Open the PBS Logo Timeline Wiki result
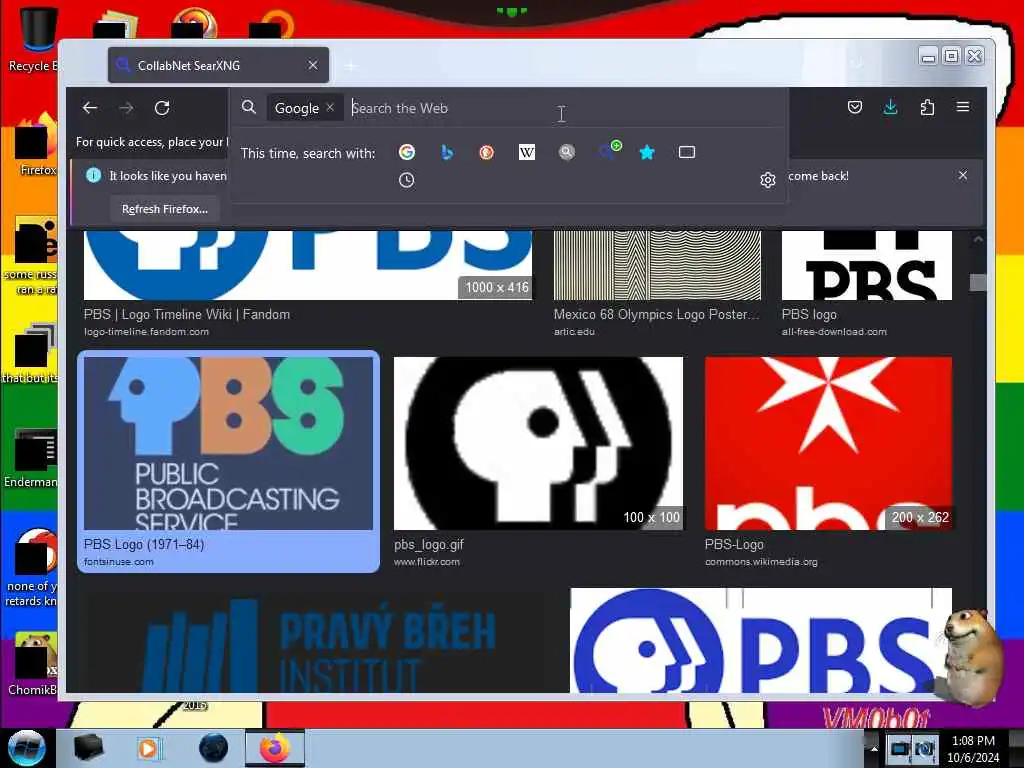 [x=308, y=265]
